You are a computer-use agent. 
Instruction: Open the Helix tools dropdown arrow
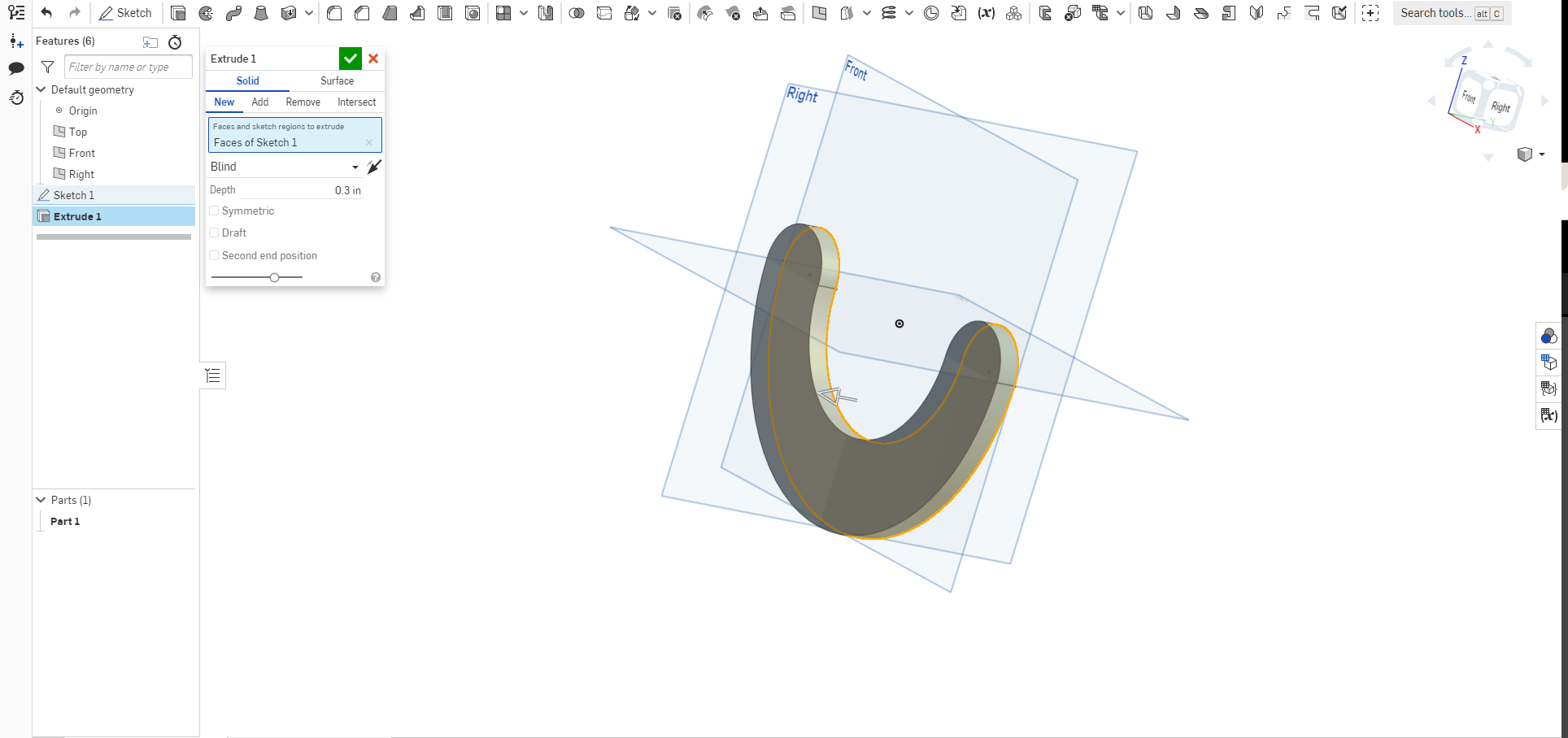[x=909, y=13]
